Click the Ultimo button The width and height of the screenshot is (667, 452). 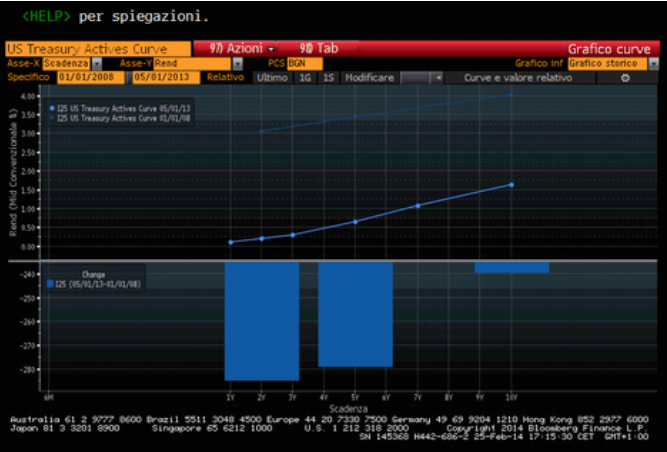[x=272, y=78]
